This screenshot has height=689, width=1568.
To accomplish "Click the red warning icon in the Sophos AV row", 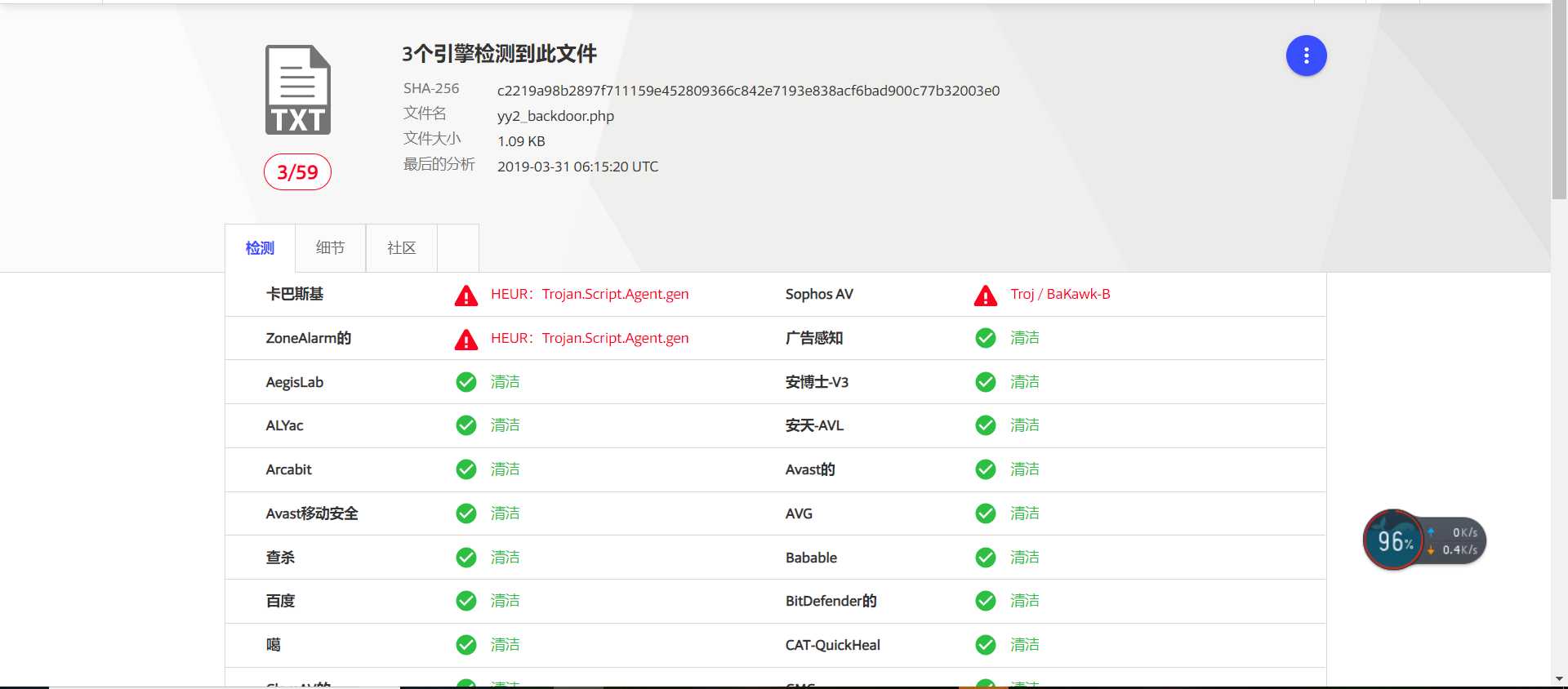I will 986,295.
